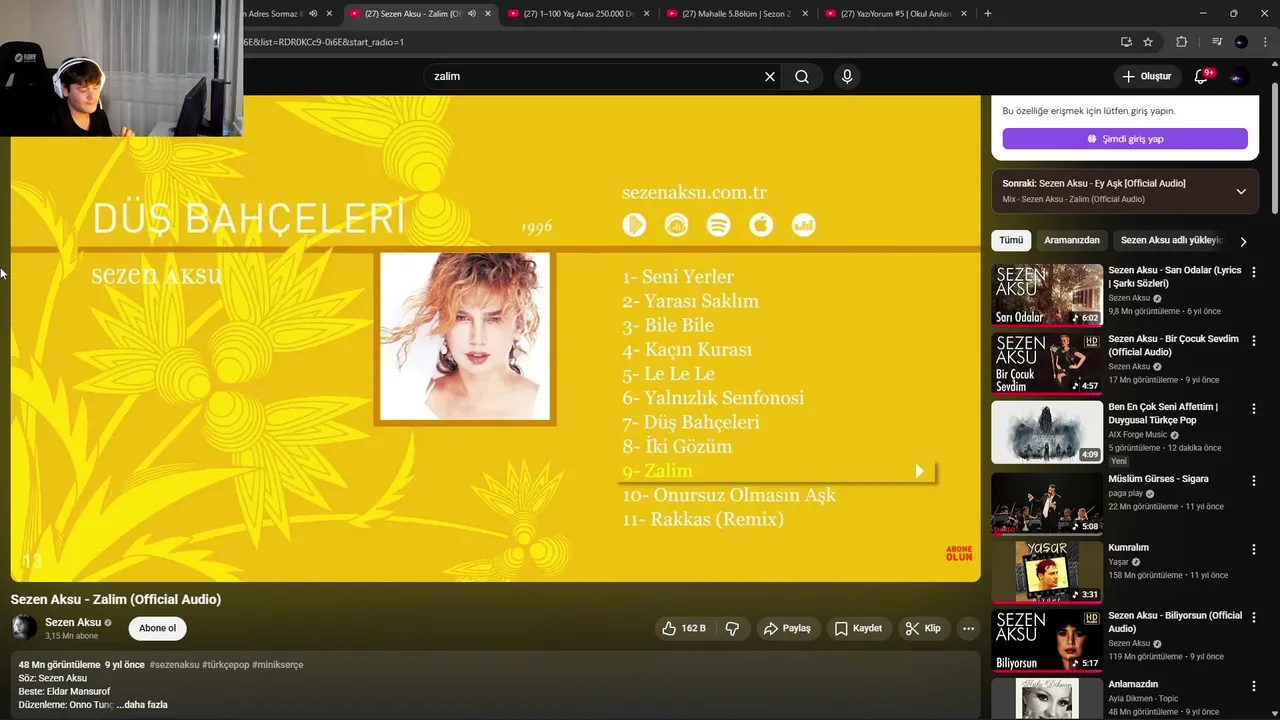
Task: Open a new browser tab
Action: coord(988,14)
